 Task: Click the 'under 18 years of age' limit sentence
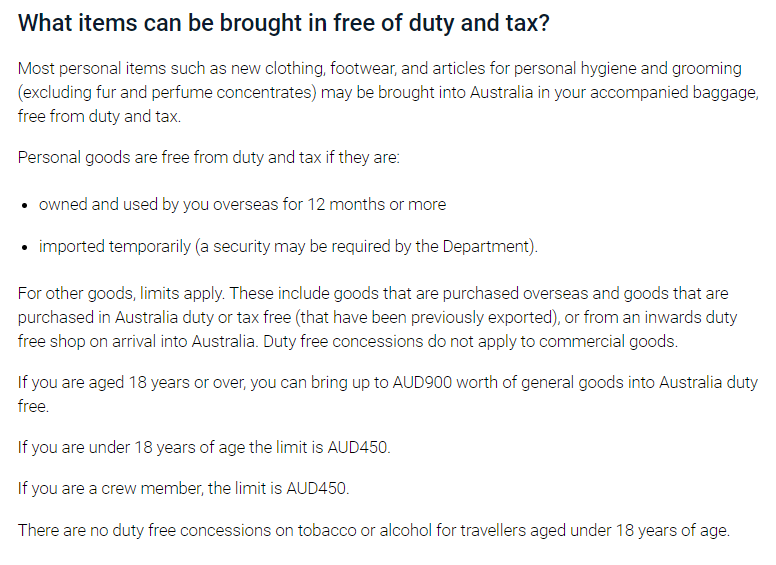click(204, 447)
